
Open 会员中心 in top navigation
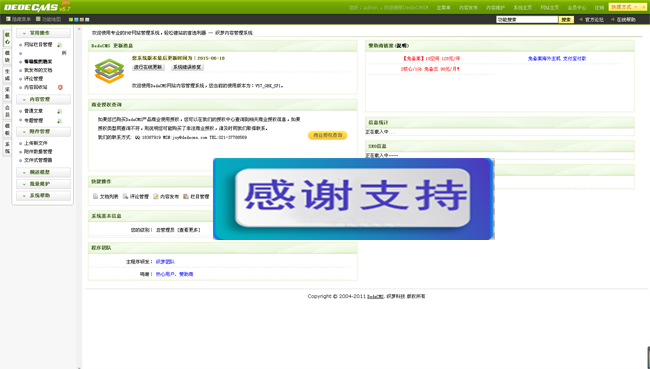click(577, 8)
